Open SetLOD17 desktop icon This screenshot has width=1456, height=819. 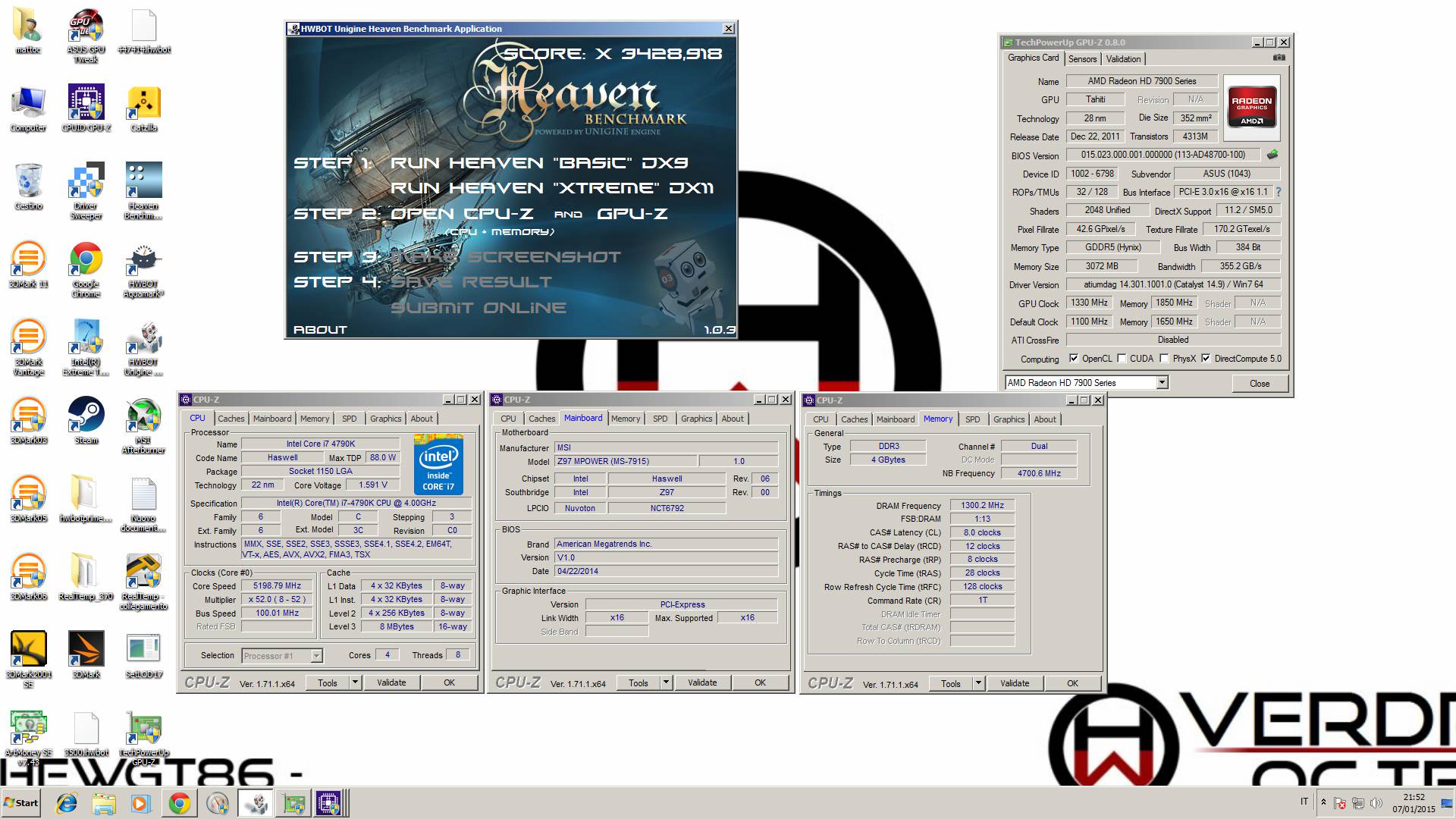[x=143, y=655]
